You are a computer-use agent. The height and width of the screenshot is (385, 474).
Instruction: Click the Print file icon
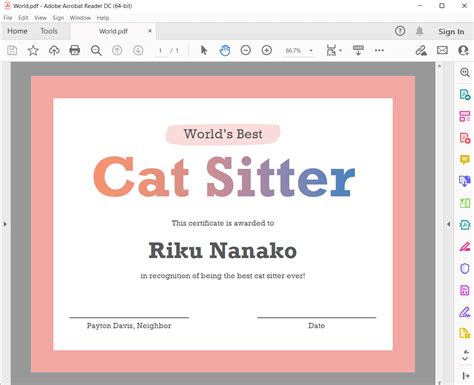coord(75,50)
